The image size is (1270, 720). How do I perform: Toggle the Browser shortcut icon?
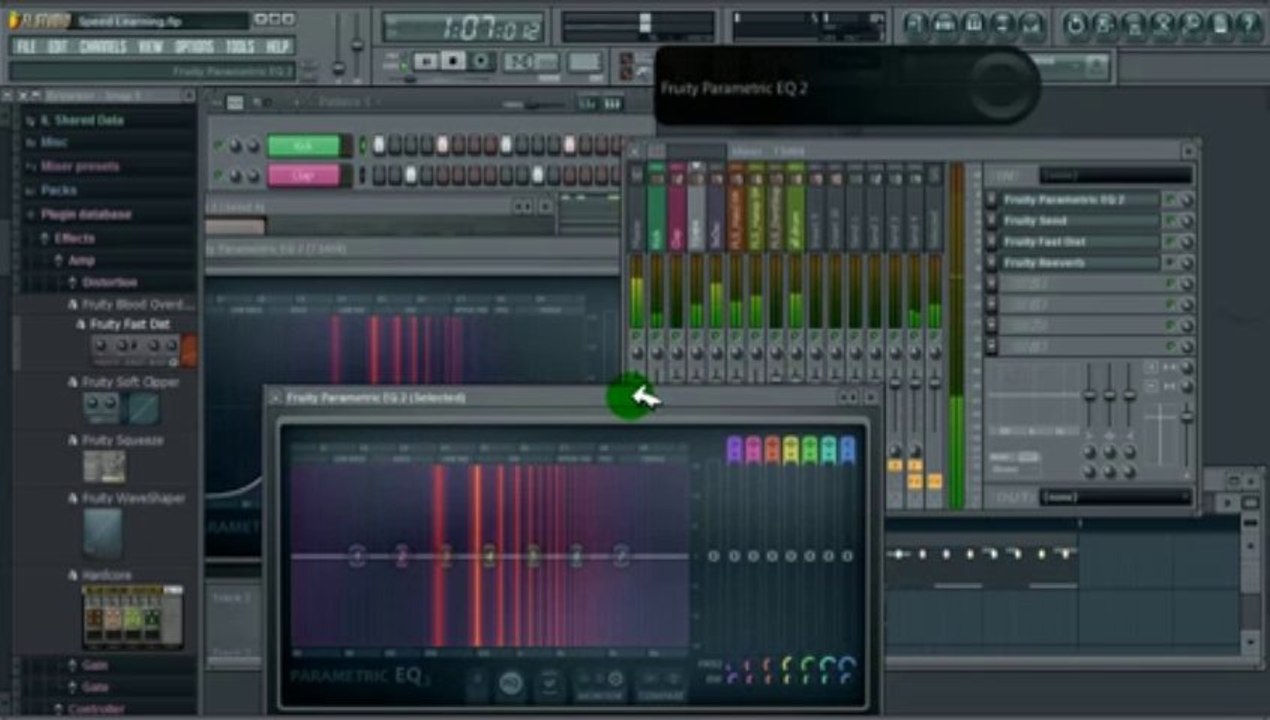coord(1002,25)
